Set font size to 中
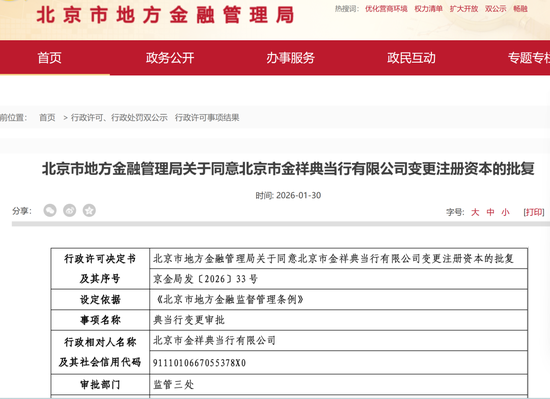This screenshot has width=550, height=399. point(490,212)
